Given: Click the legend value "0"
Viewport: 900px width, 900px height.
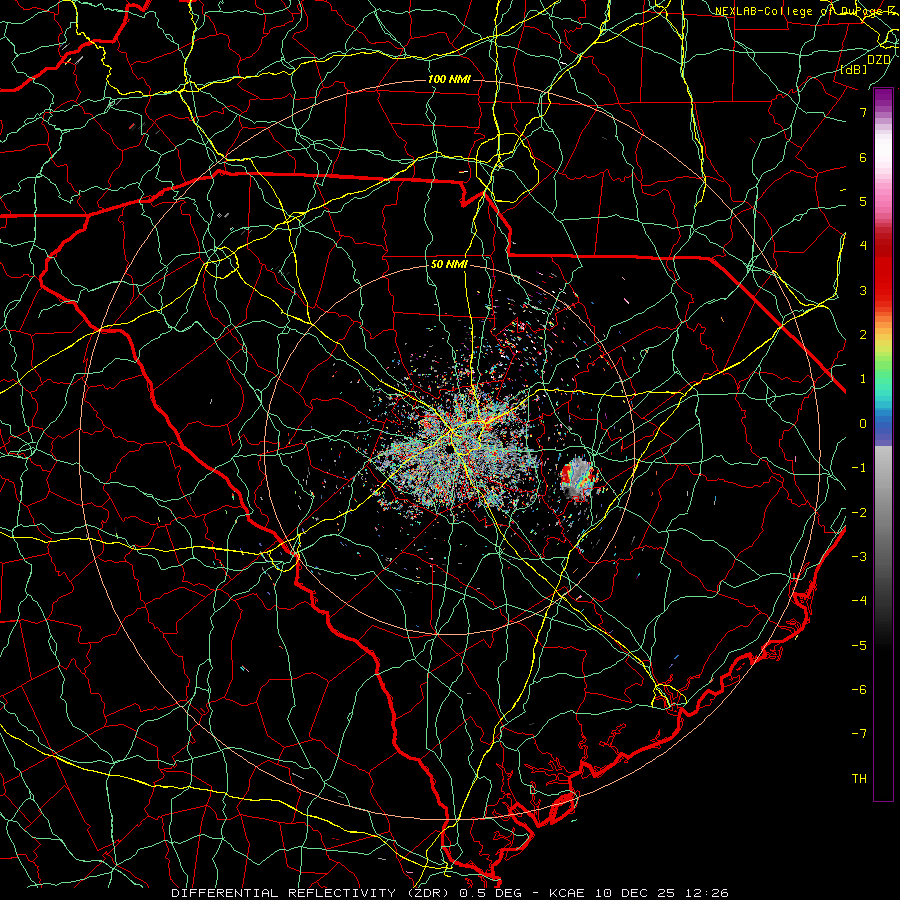Looking at the screenshot, I should coord(863,424).
